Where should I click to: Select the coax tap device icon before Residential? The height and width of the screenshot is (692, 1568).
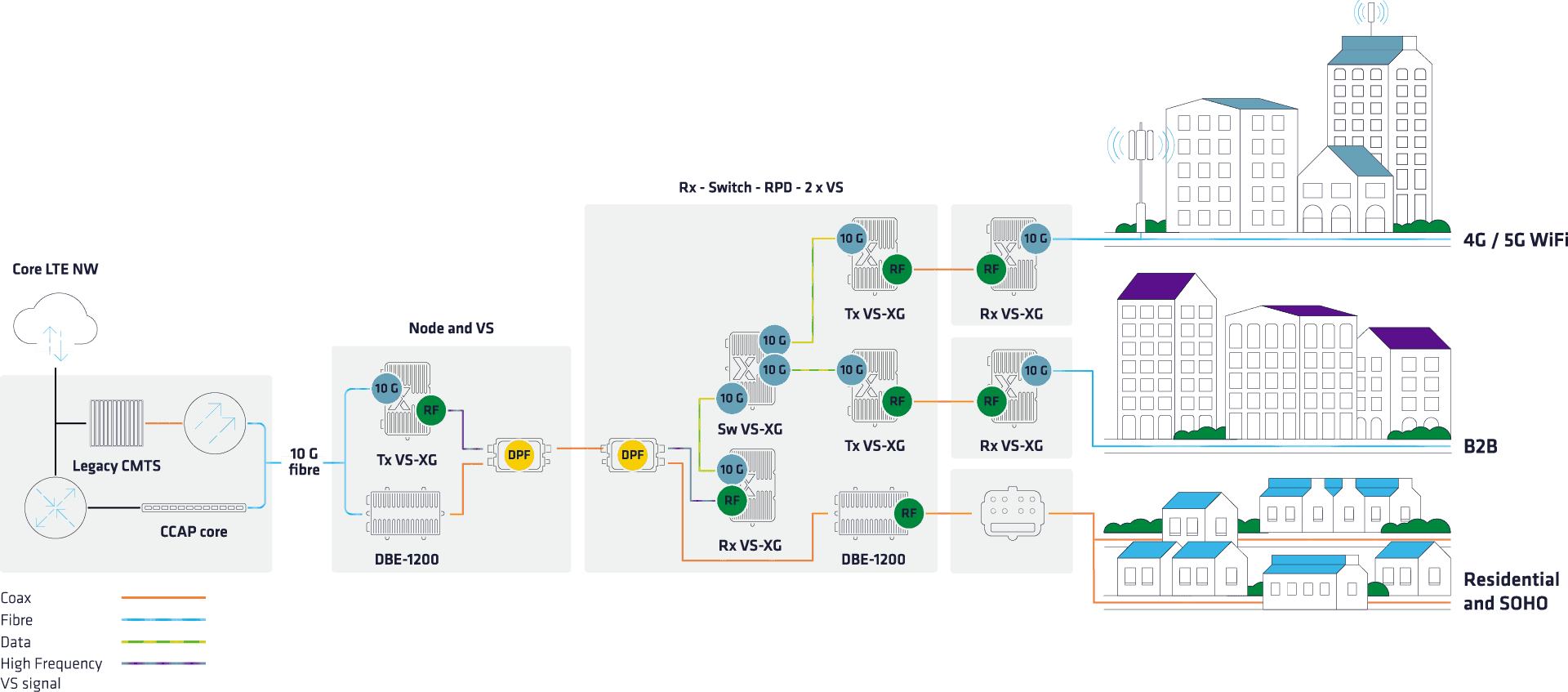1013,513
